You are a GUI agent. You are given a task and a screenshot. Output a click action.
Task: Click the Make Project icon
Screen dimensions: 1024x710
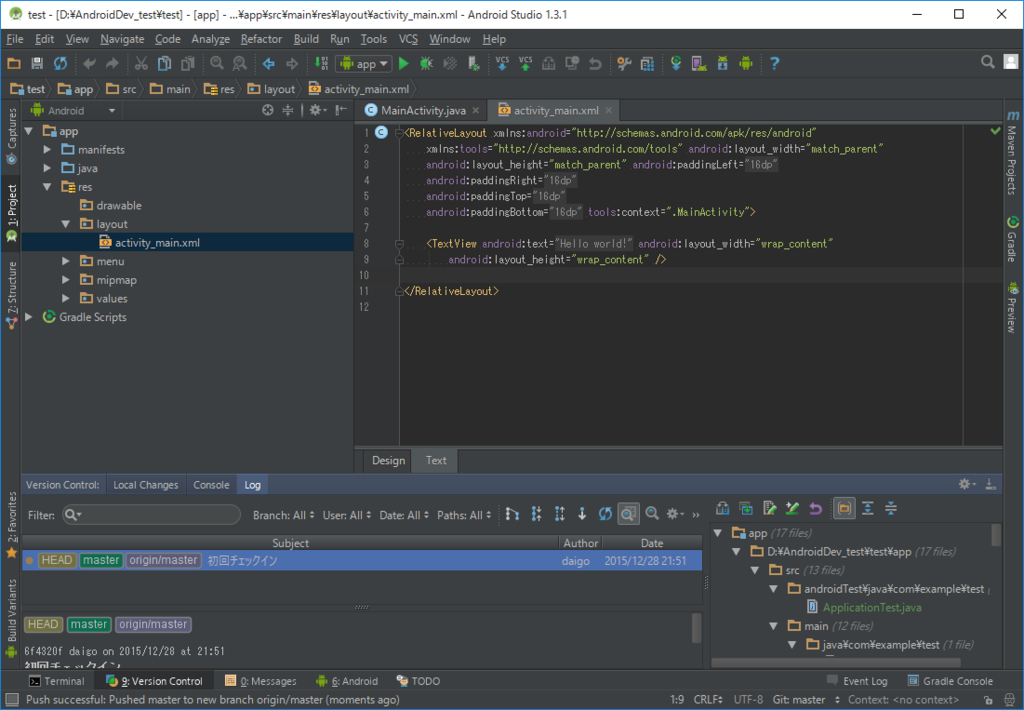pos(321,63)
